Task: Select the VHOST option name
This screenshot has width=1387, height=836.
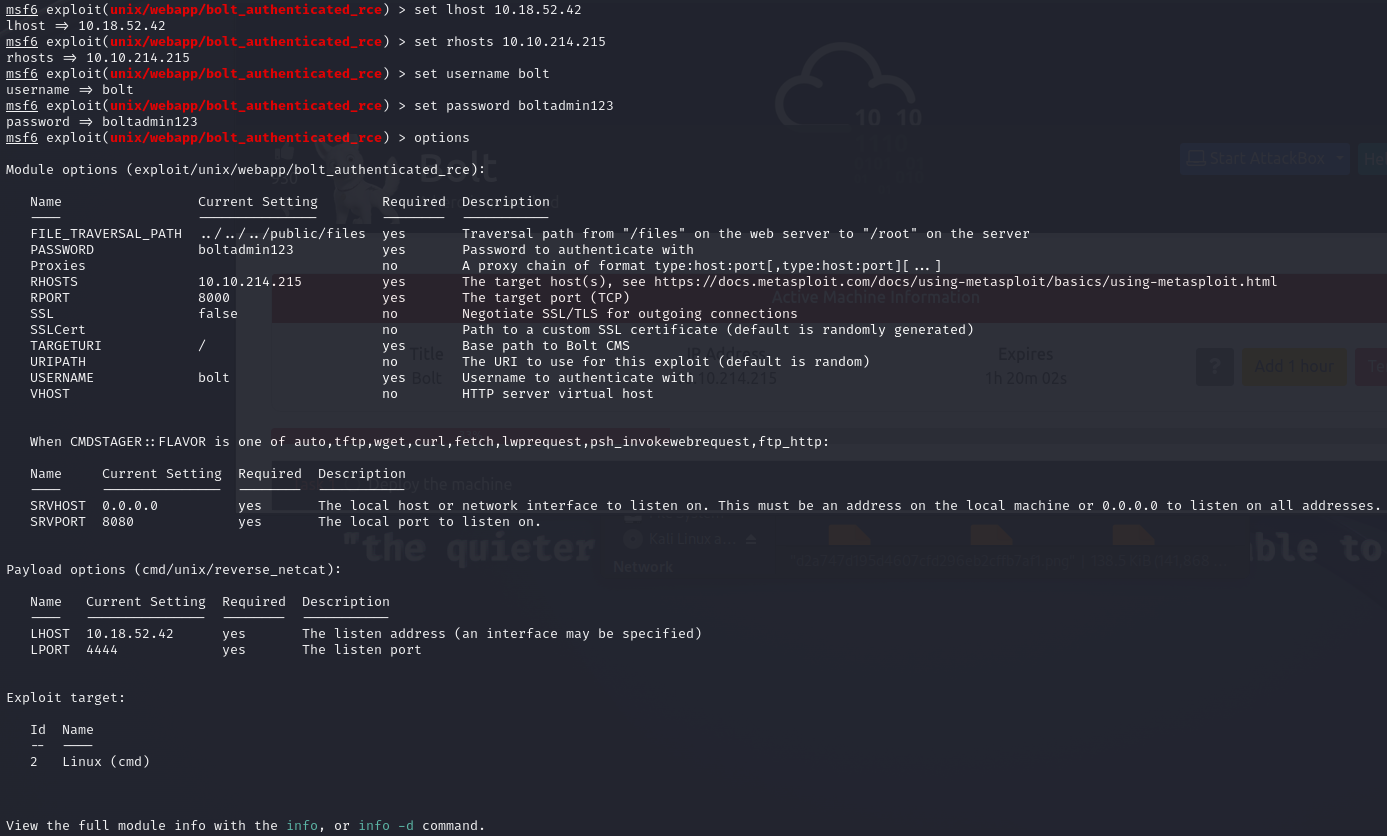Action: point(50,394)
